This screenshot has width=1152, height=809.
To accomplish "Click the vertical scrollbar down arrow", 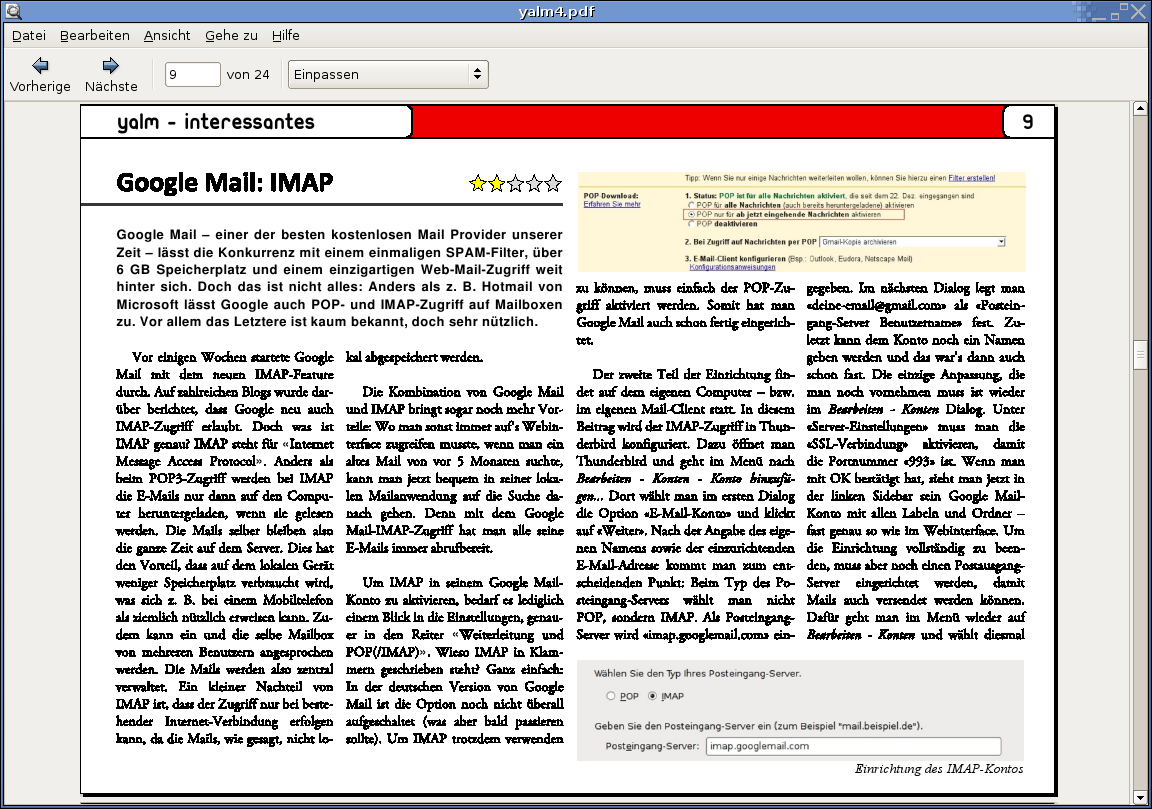I will coord(1140,798).
